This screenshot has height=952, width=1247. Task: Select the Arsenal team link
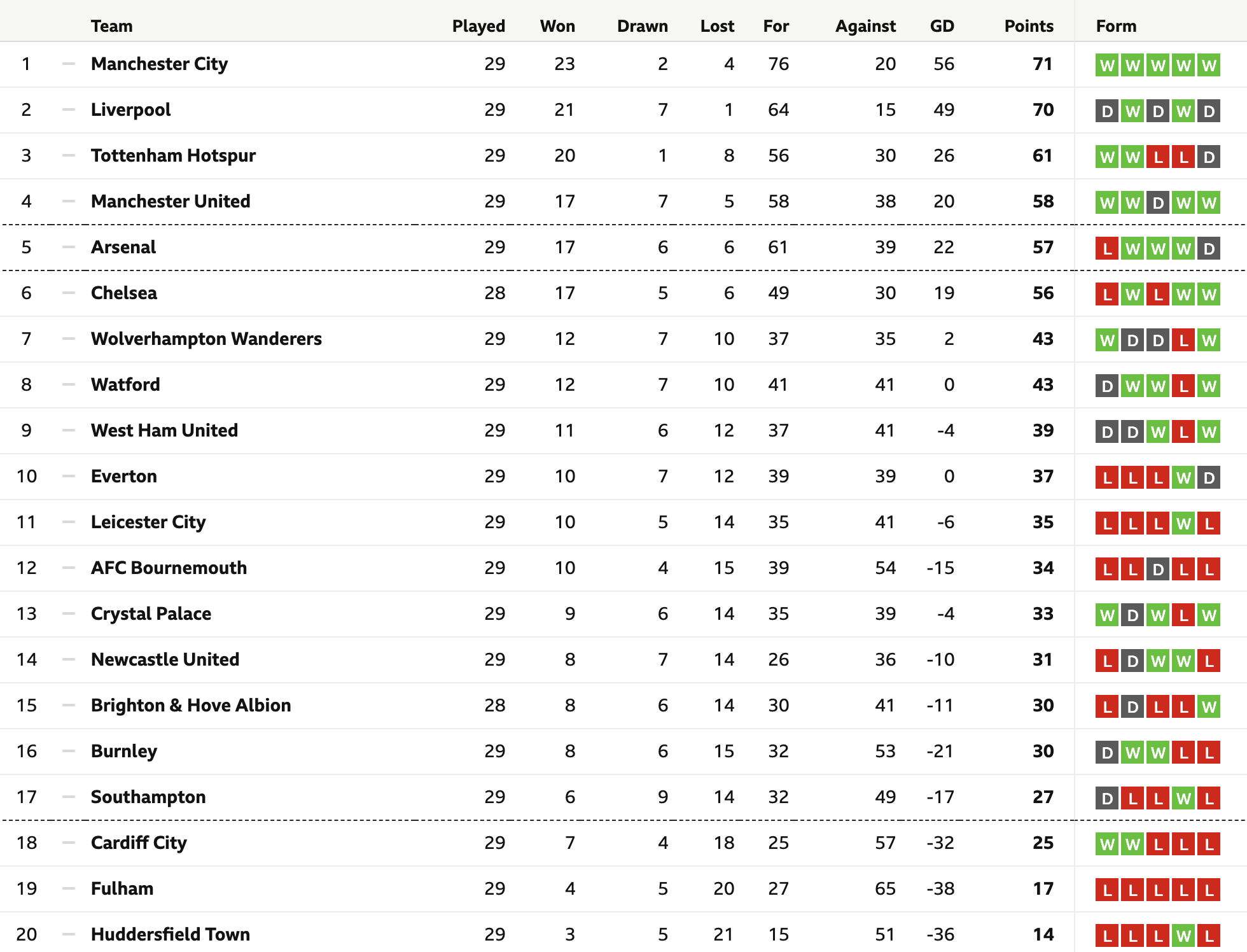click(123, 247)
